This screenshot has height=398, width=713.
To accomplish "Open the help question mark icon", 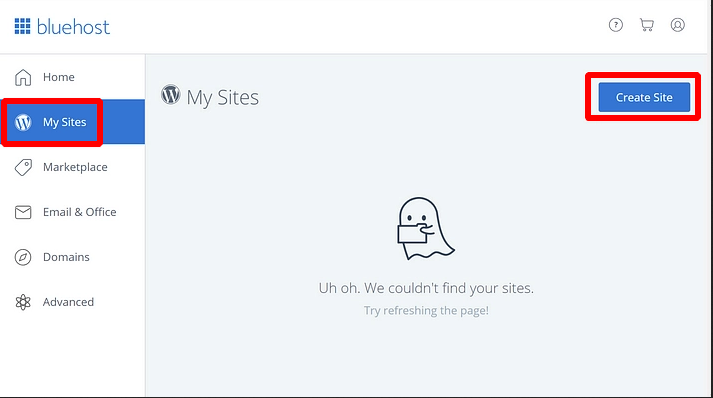I will pyautogui.click(x=616, y=25).
